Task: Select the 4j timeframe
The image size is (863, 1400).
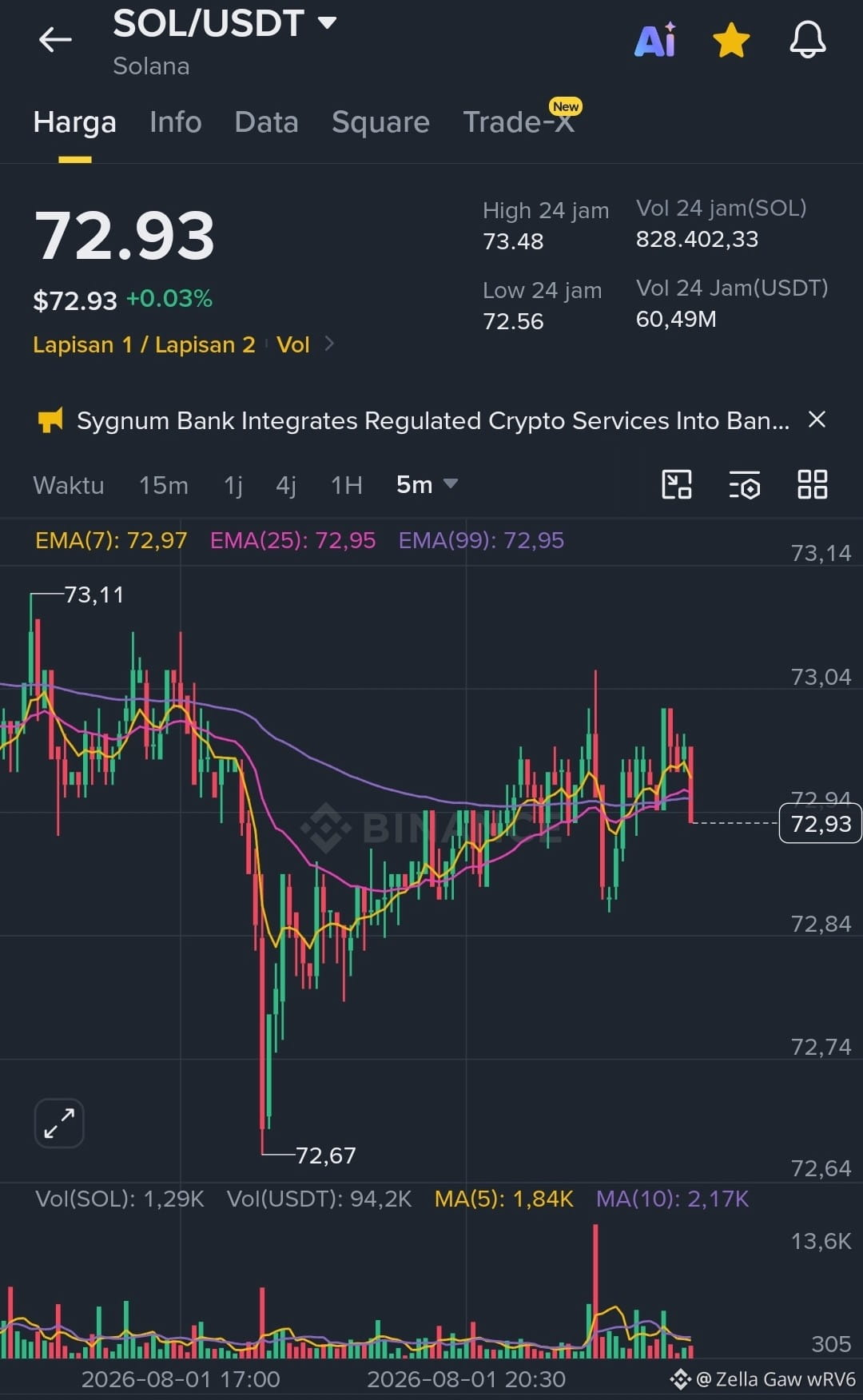Action: (286, 485)
